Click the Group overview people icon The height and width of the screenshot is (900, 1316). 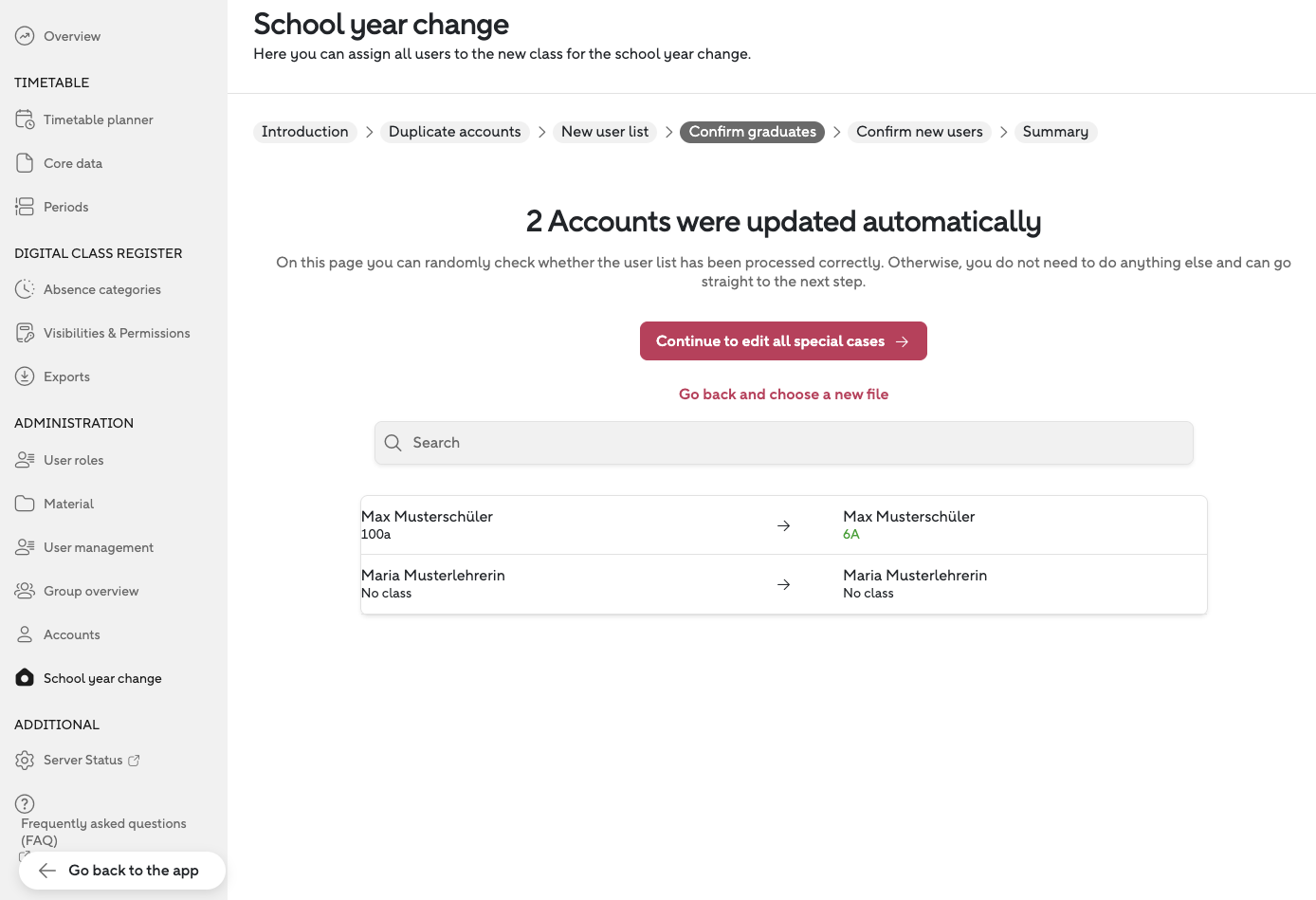[x=25, y=591]
